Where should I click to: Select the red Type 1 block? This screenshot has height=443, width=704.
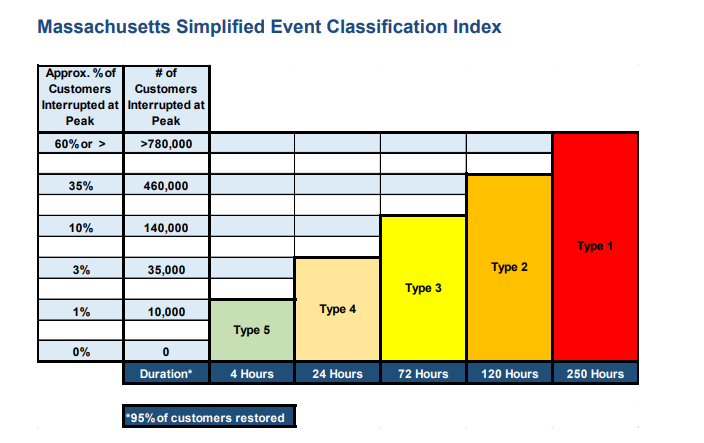[x=595, y=247]
